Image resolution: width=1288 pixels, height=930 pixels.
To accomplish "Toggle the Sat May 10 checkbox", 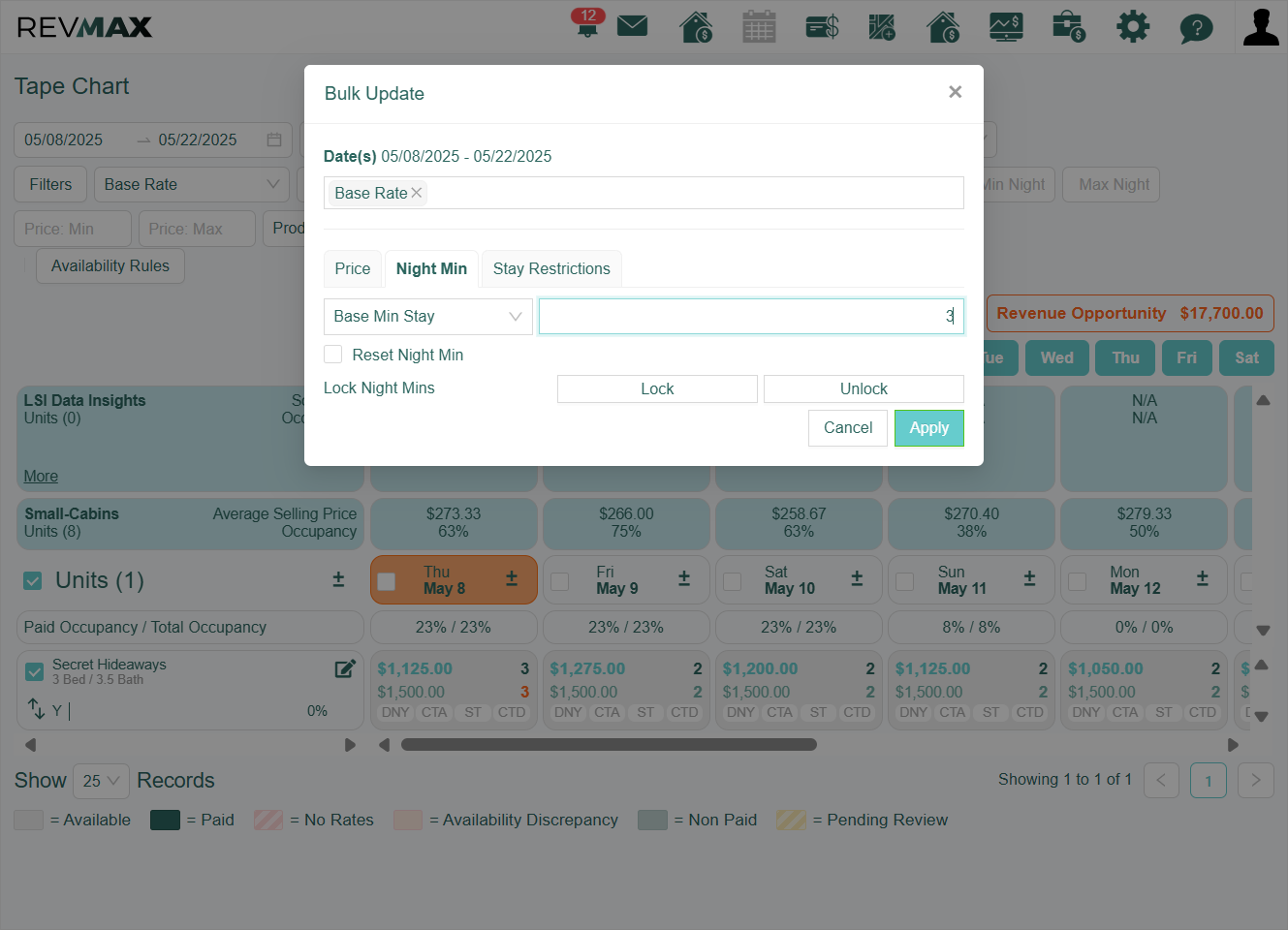I will coord(733,581).
